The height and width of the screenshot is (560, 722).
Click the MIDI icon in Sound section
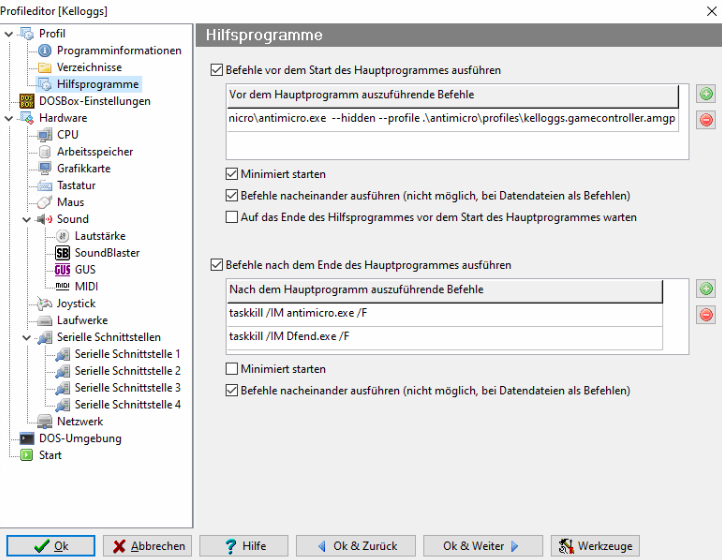click(x=62, y=287)
